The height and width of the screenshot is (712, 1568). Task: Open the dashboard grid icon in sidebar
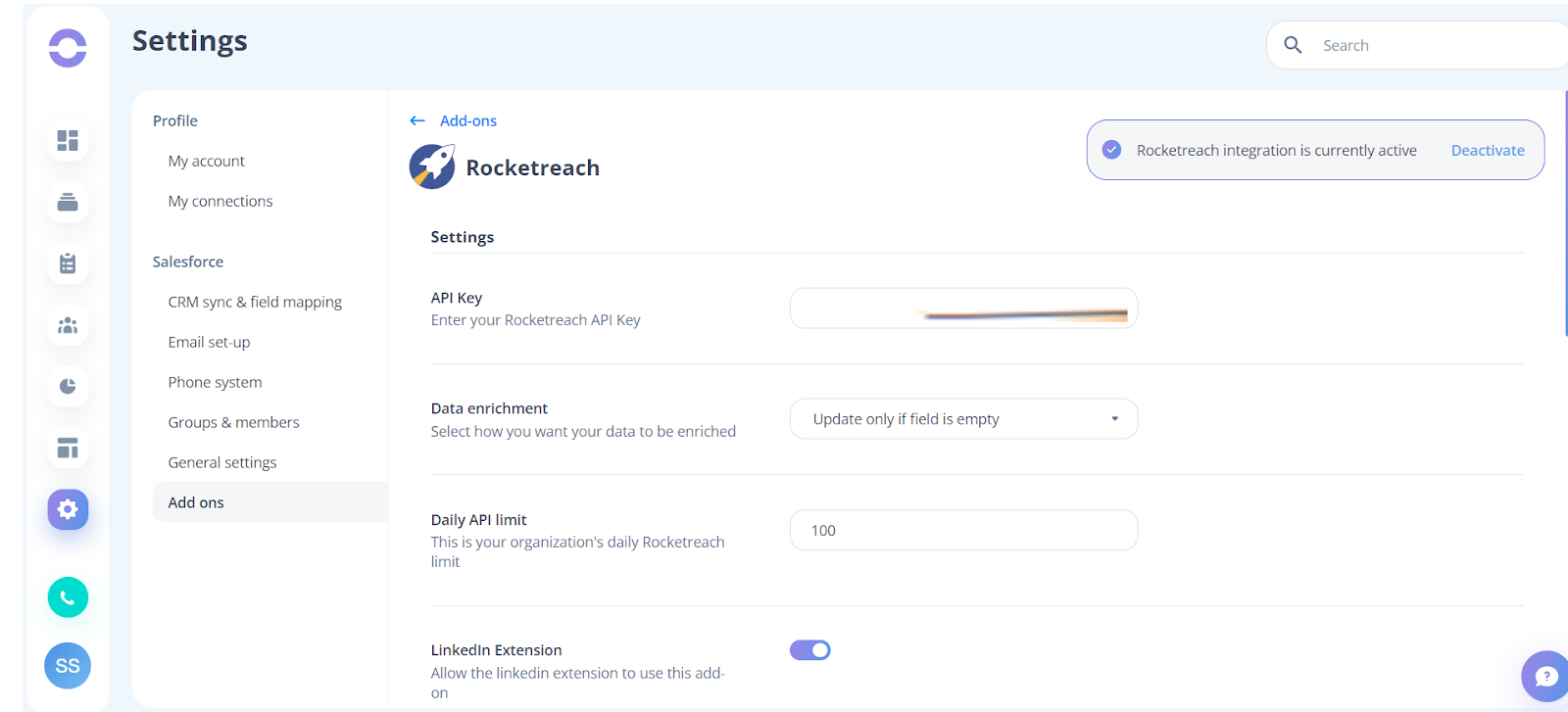click(x=68, y=141)
